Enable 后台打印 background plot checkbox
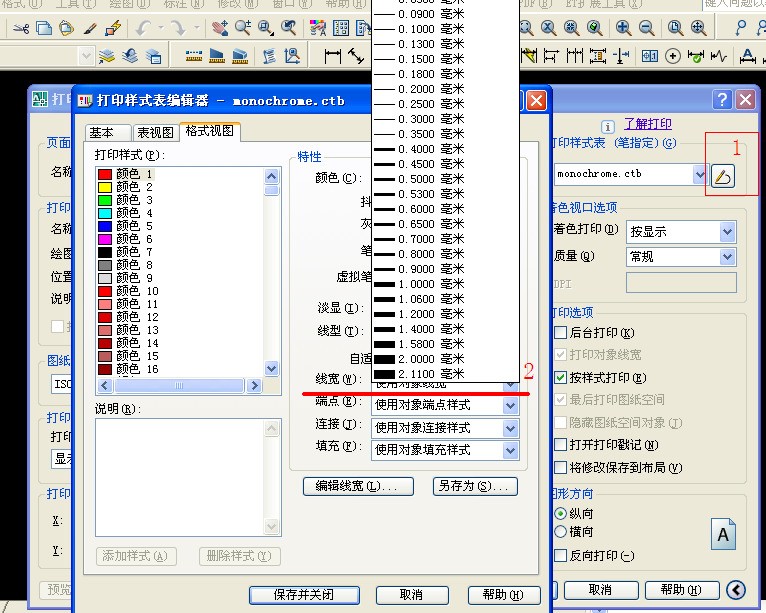Image resolution: width=766 pixels, height=613 pixels. [x=560, y=333]
